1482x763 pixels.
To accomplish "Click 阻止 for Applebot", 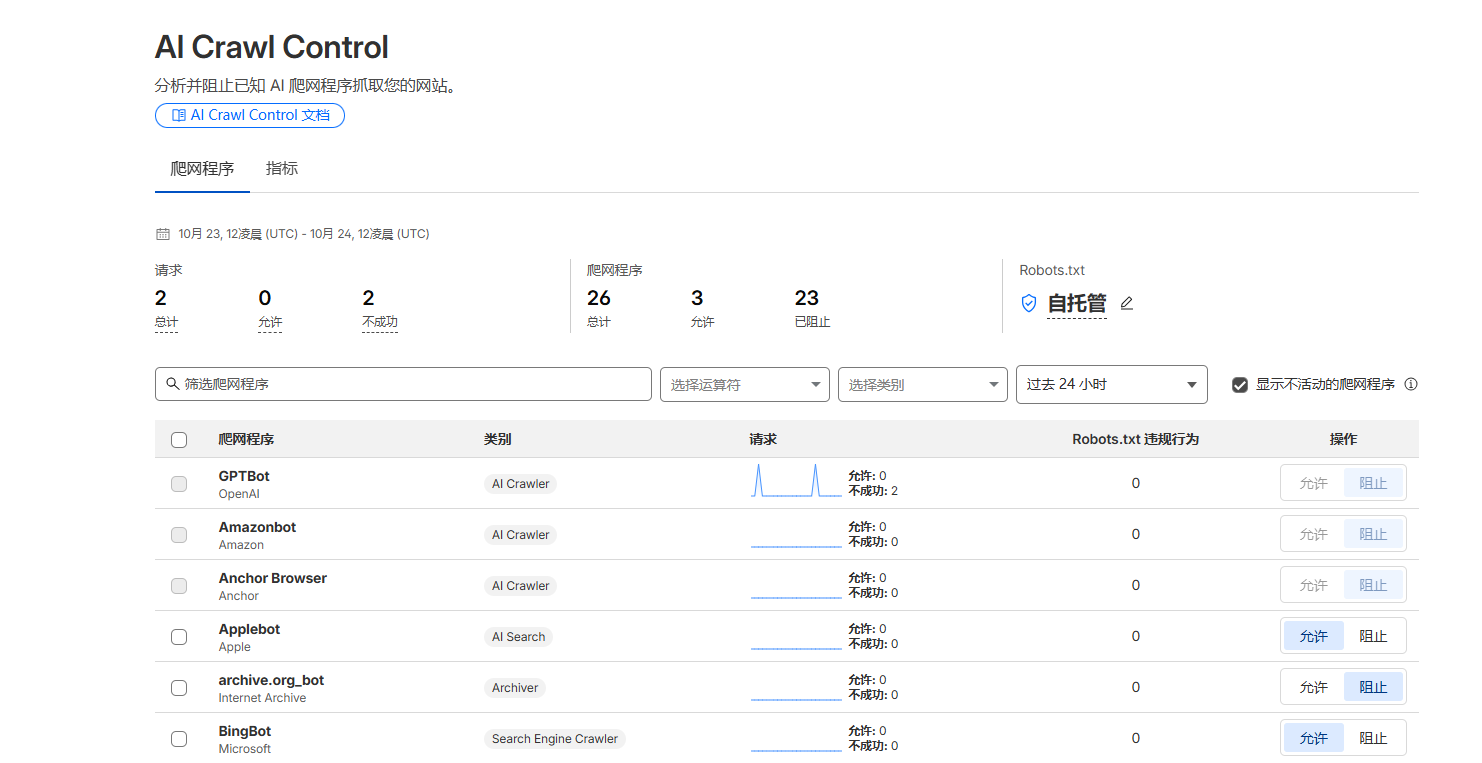I will (x=1373, y=636).
